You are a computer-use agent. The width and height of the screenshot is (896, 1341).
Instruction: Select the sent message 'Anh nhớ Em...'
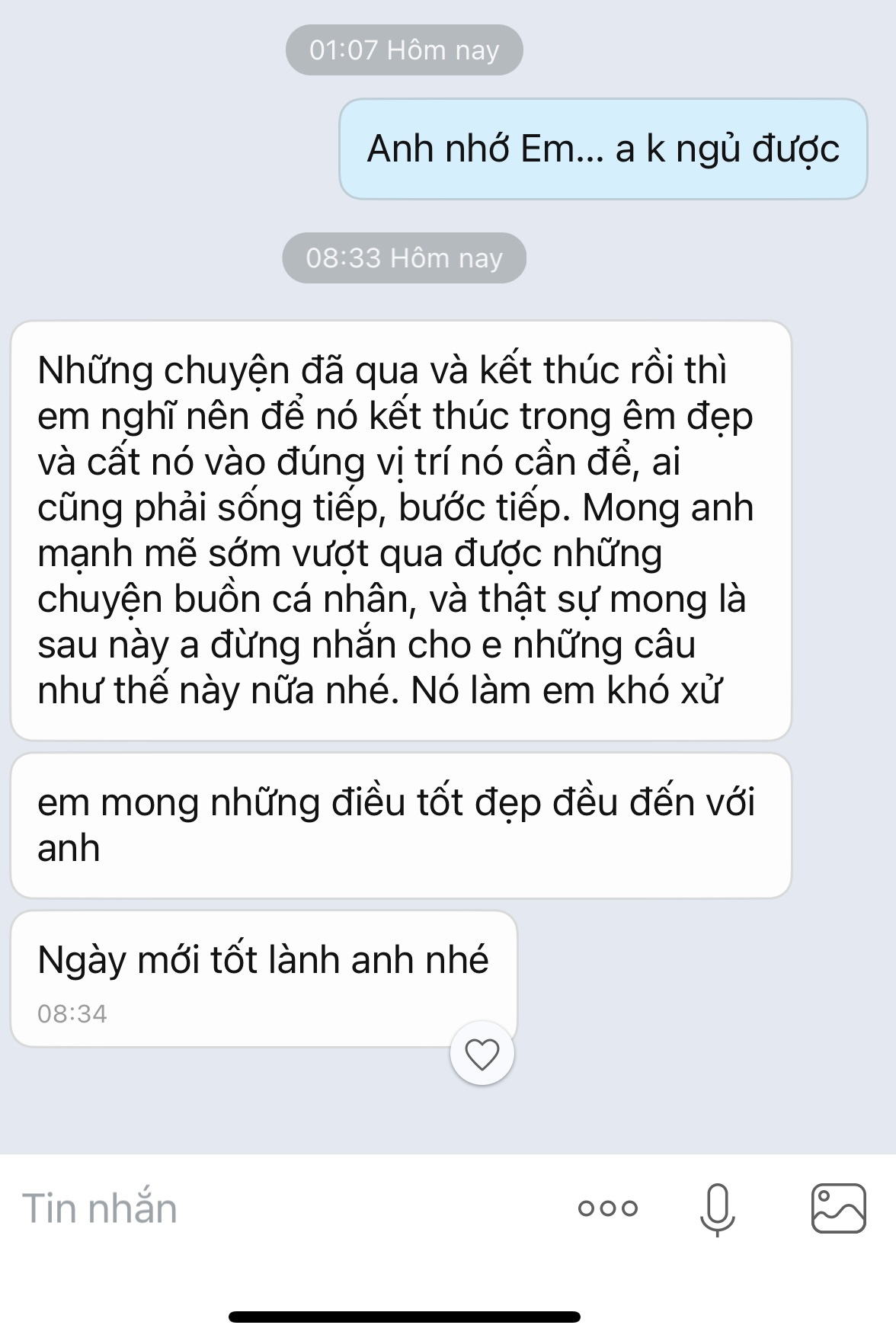coord(603,149)
